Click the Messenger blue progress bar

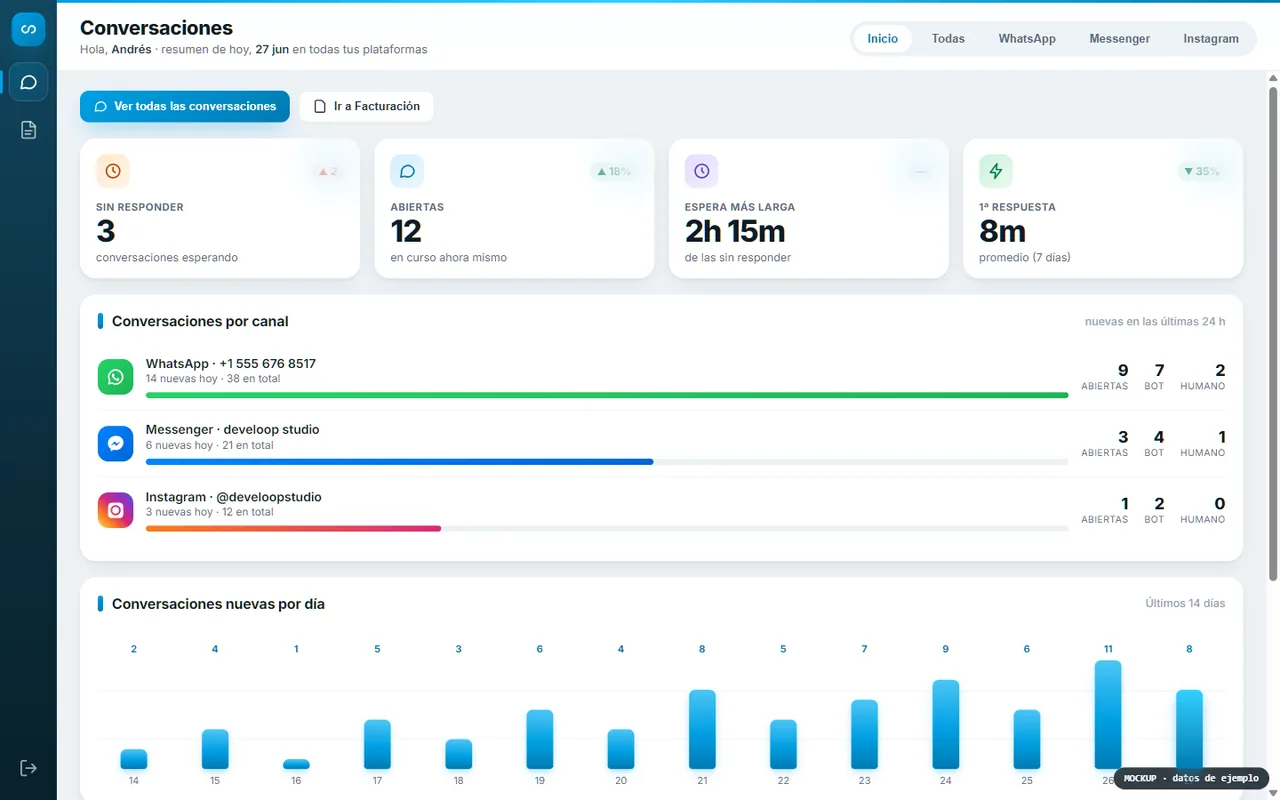[399, 462]
